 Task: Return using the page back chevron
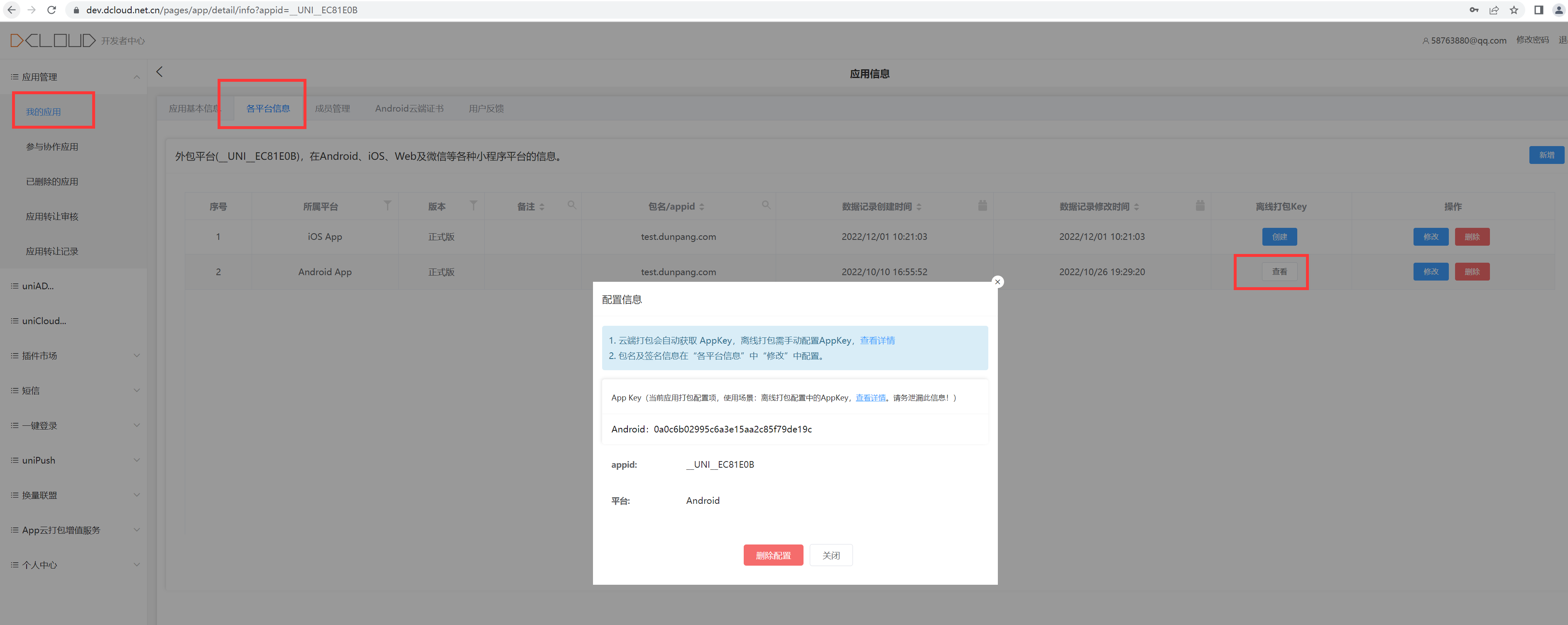(159, 71)
